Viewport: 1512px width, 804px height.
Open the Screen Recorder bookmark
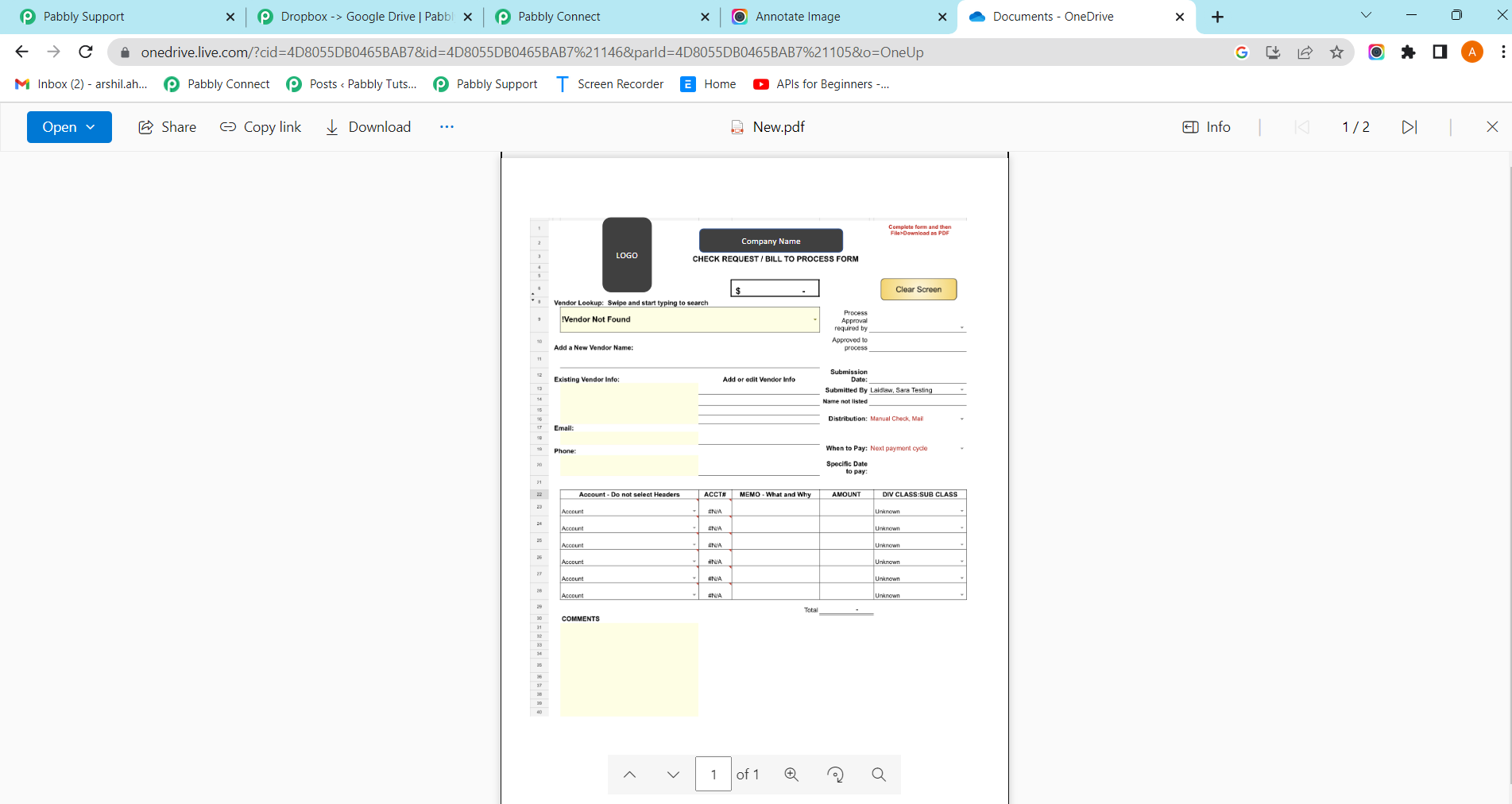[609, 84]
